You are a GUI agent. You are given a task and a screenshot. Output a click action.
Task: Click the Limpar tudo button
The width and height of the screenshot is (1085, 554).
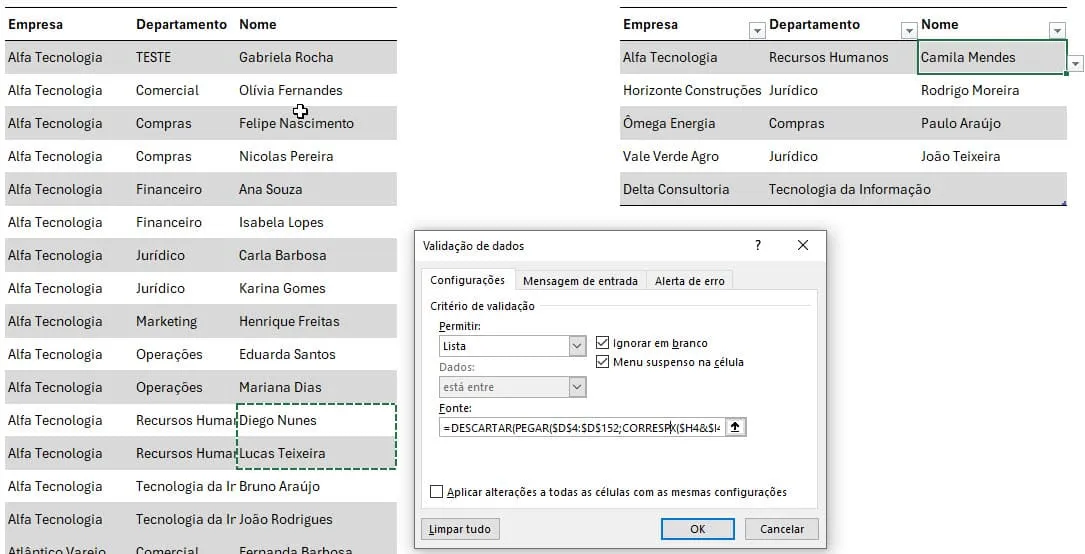coord(459,529)
